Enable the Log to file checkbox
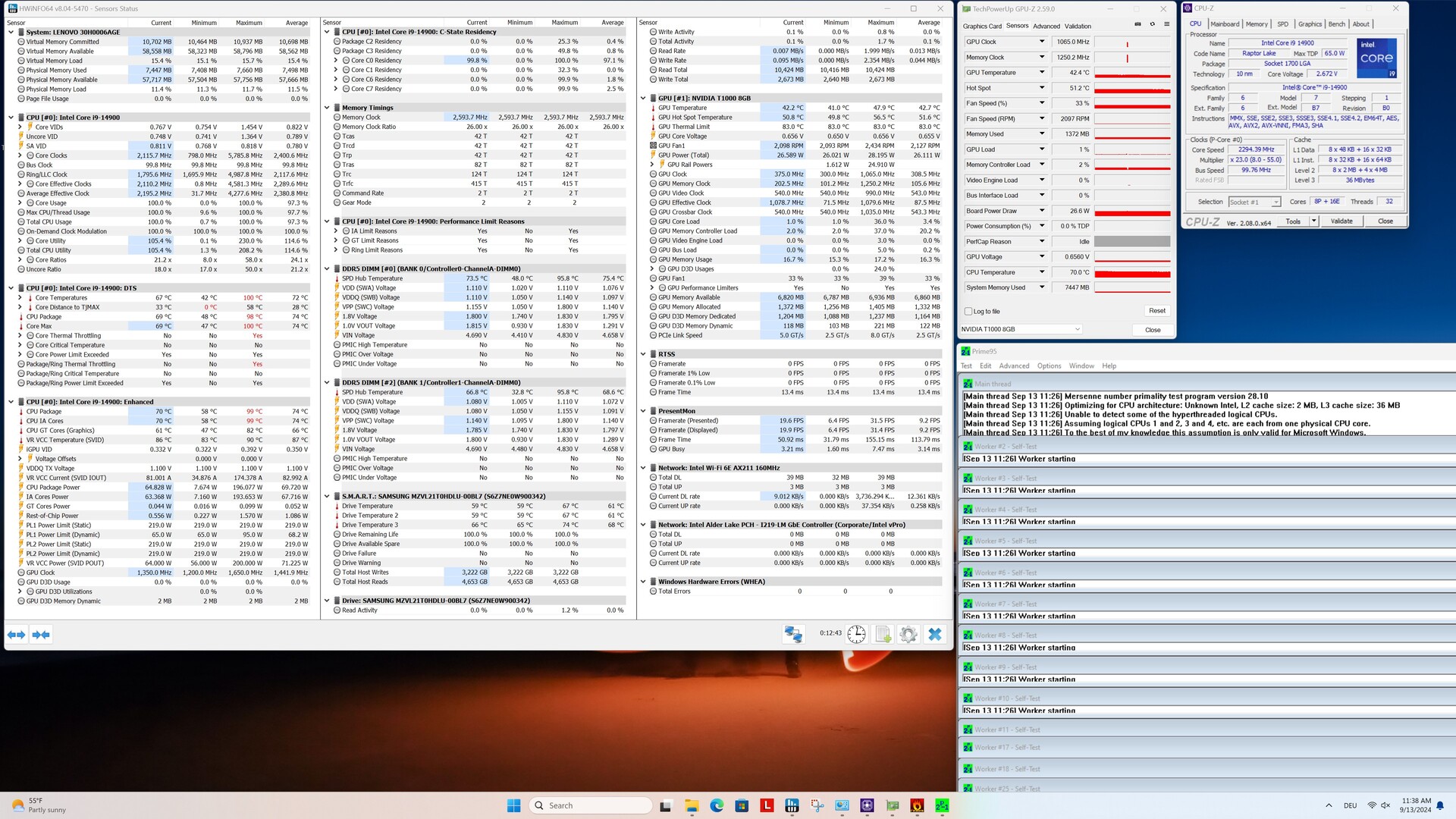Screen dimensions: 1456x819 [968, 312]
